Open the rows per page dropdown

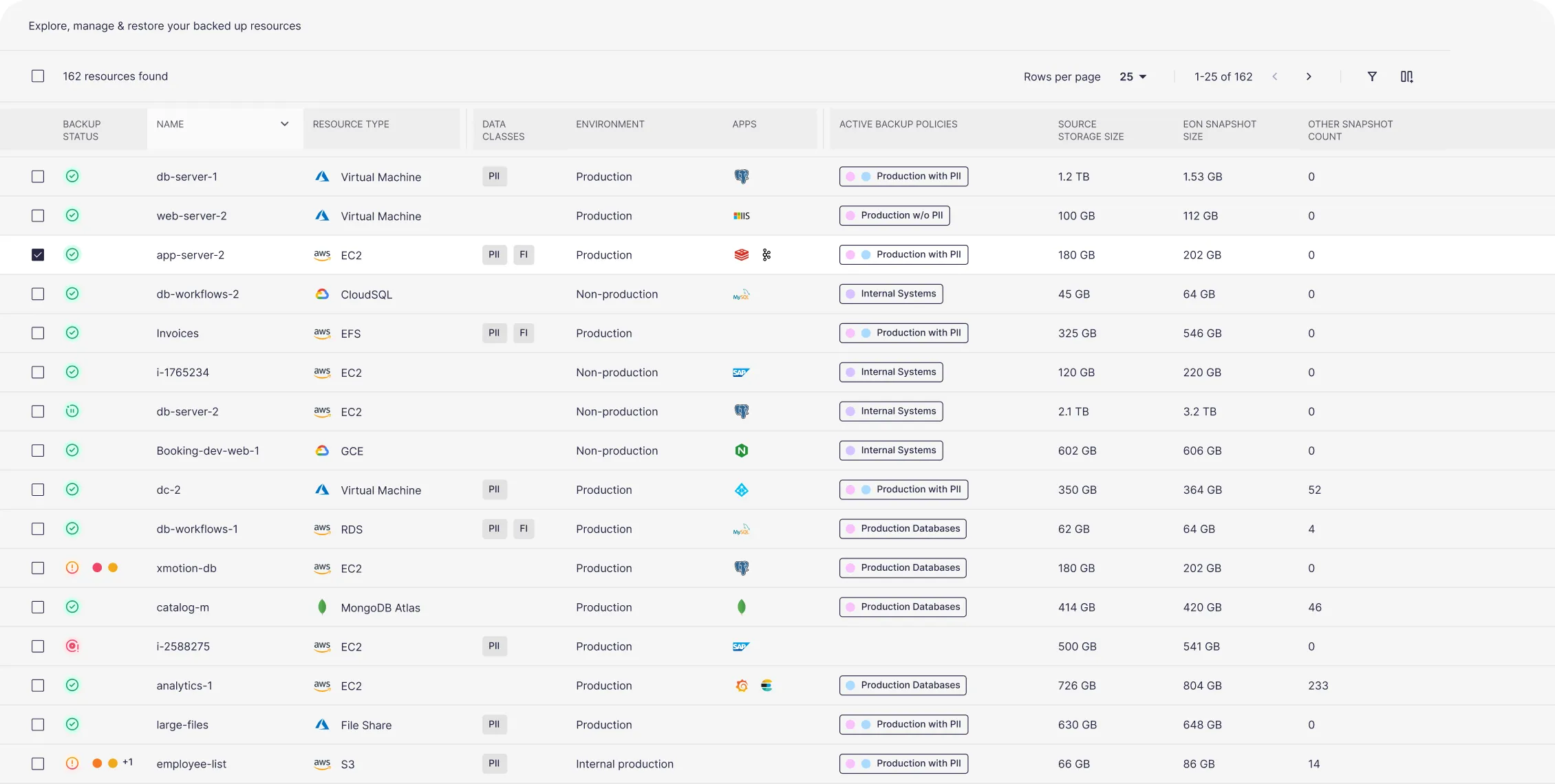[1133, 76]
